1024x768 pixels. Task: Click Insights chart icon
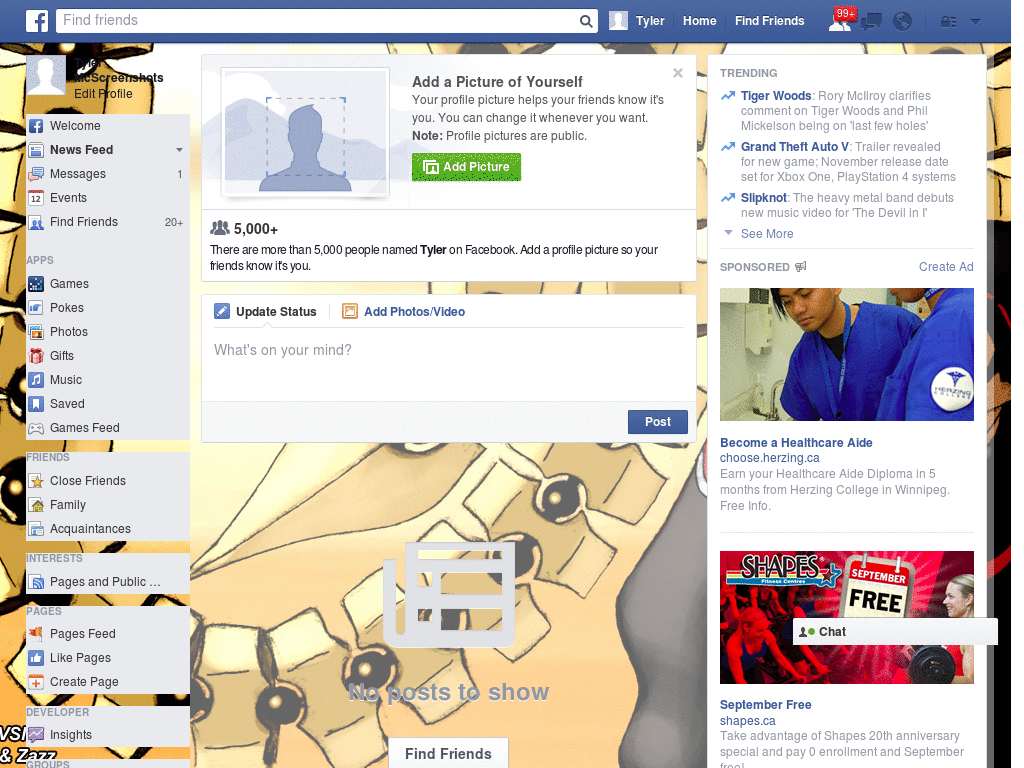point(36,735)
